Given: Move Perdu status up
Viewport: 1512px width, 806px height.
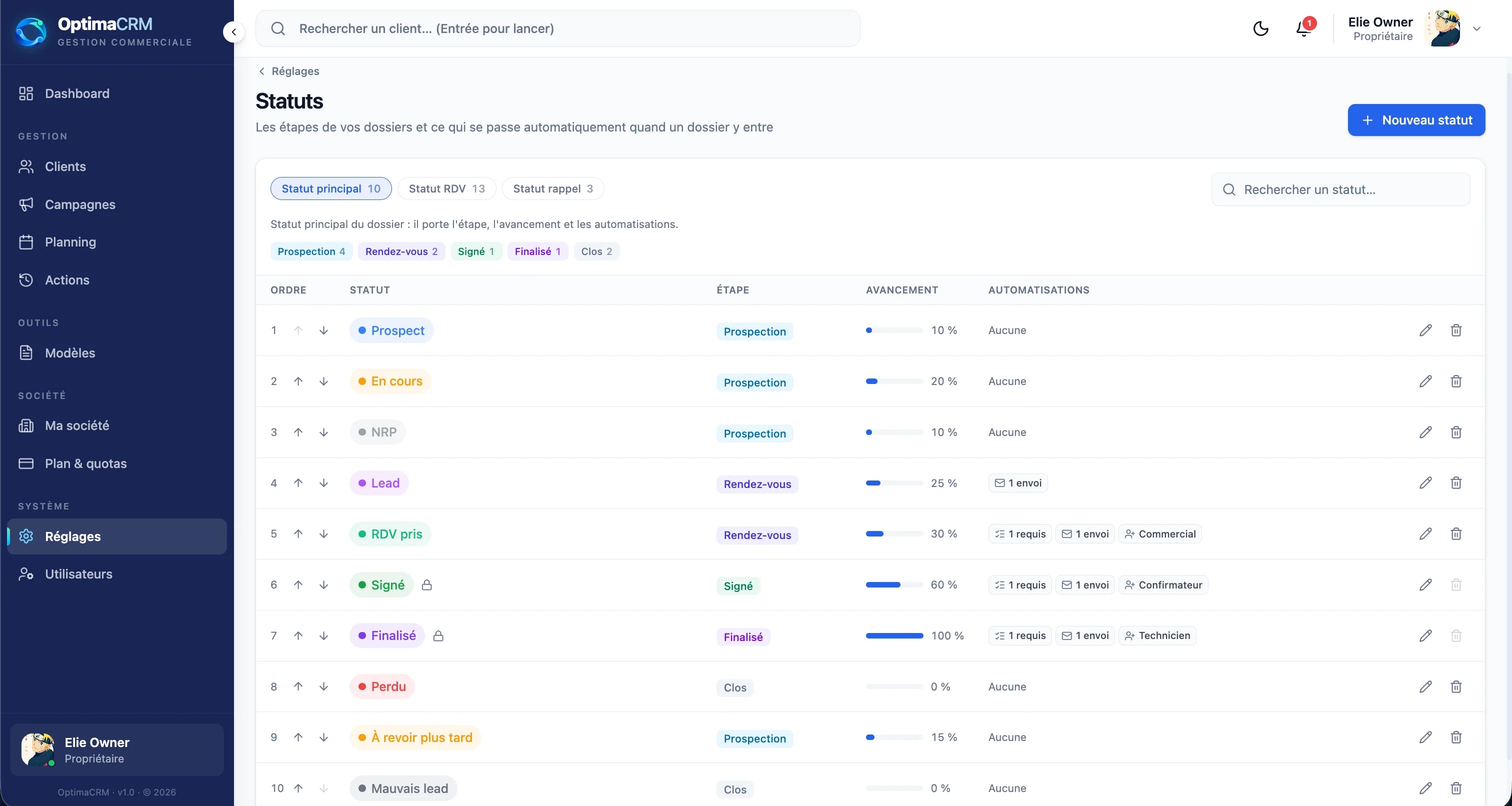Looking at the screenshot, I should [298, 686].
